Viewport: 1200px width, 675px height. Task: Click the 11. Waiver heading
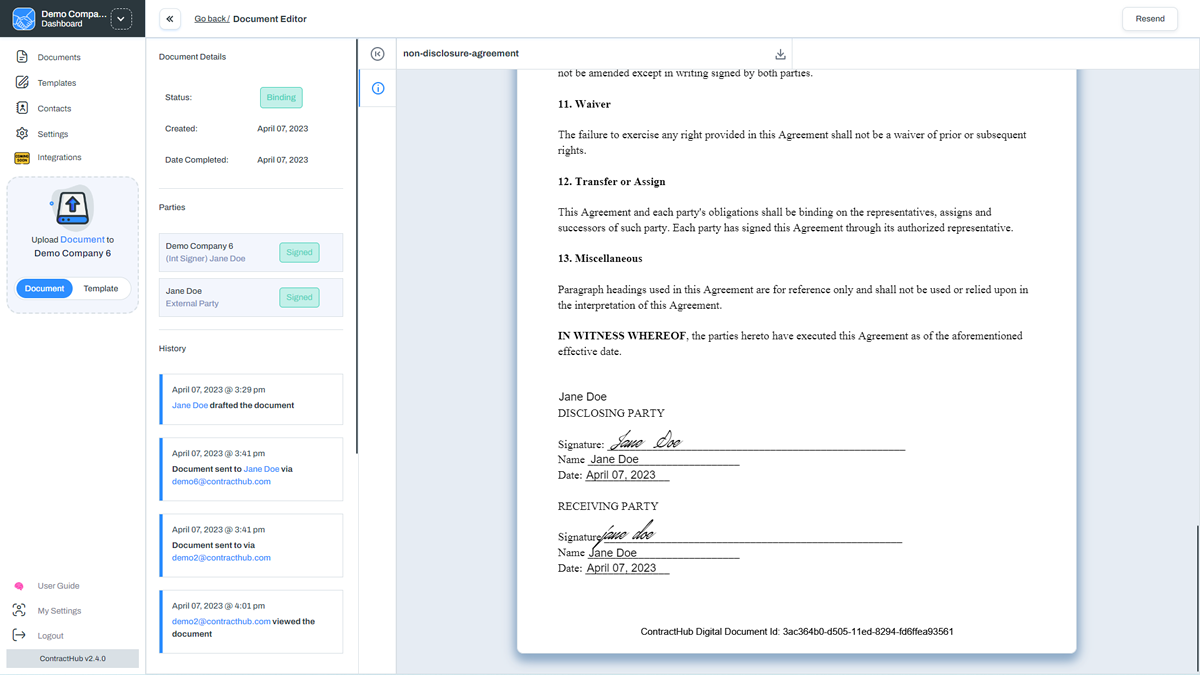click(x=584, y=104)
